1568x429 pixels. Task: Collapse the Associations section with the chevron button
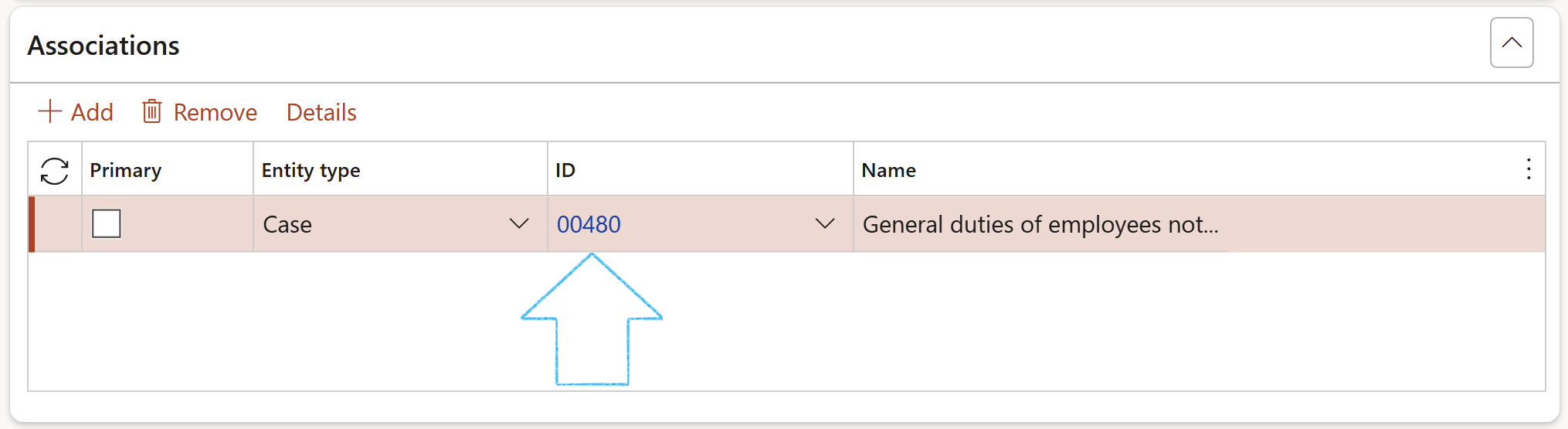point(1511,43)
